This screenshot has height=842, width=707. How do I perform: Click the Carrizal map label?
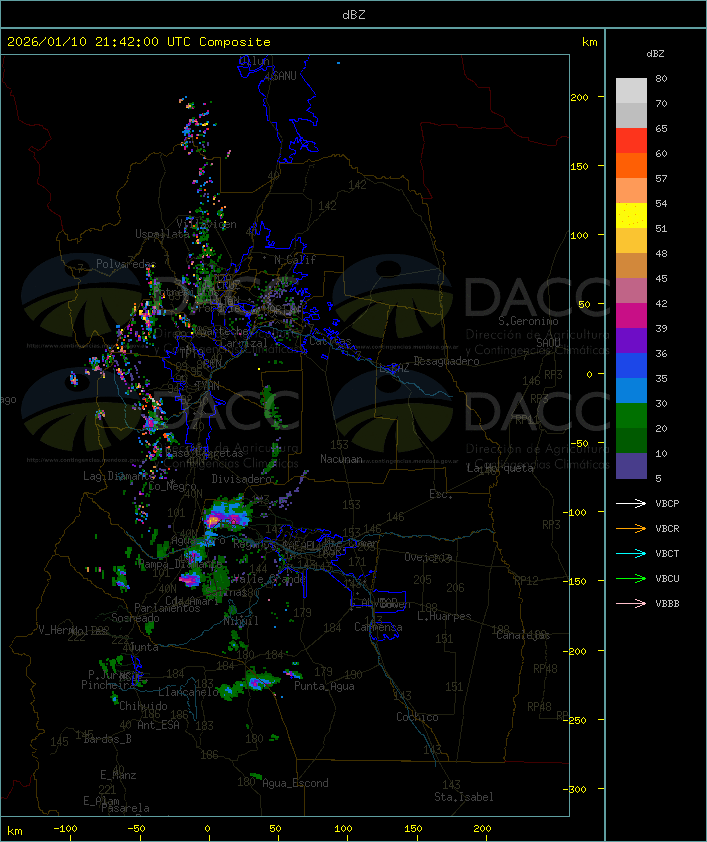pyautogui.click(x=243, y=343)
